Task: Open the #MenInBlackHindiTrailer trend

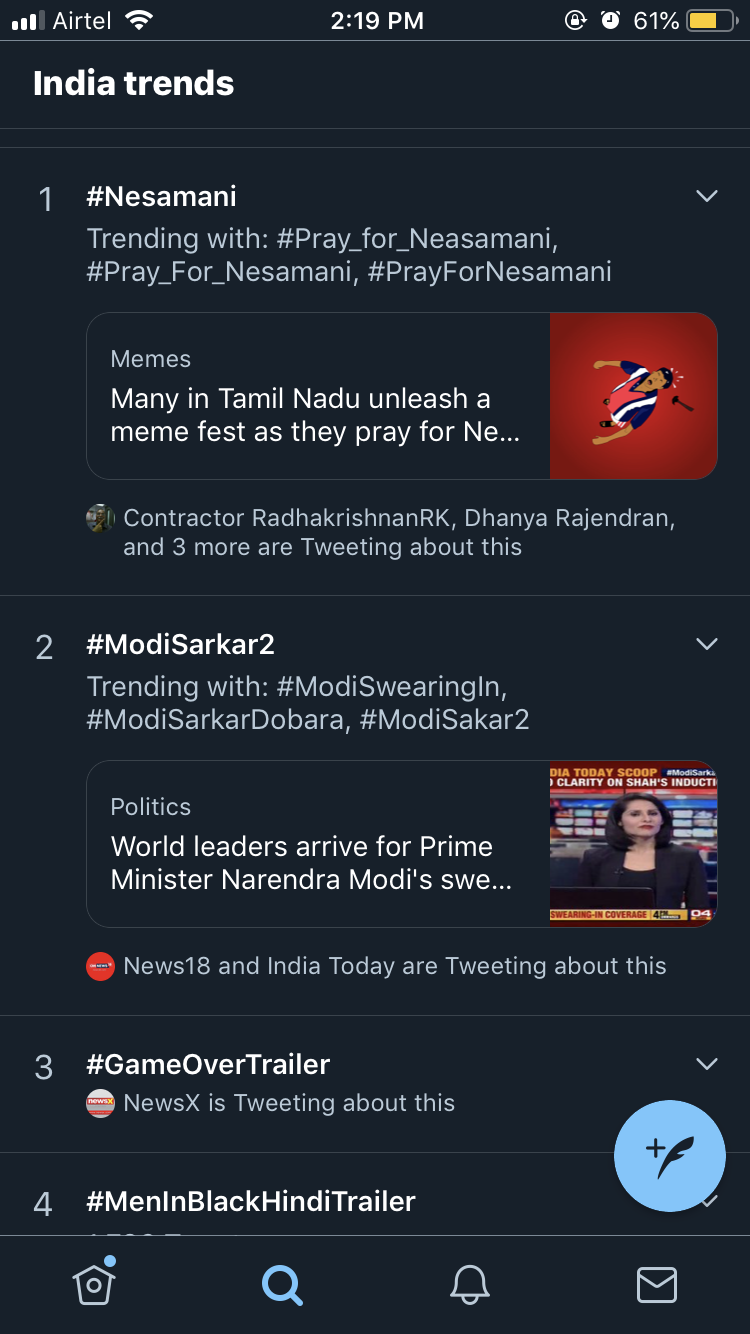Action: 250,1201
